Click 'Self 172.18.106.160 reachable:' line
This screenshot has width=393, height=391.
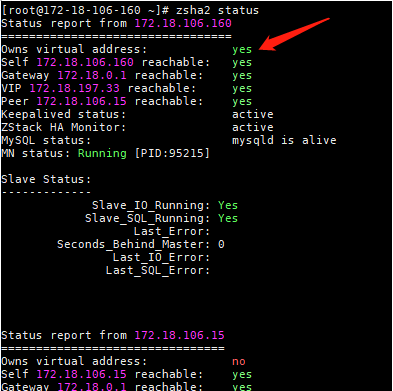point(106,62)
